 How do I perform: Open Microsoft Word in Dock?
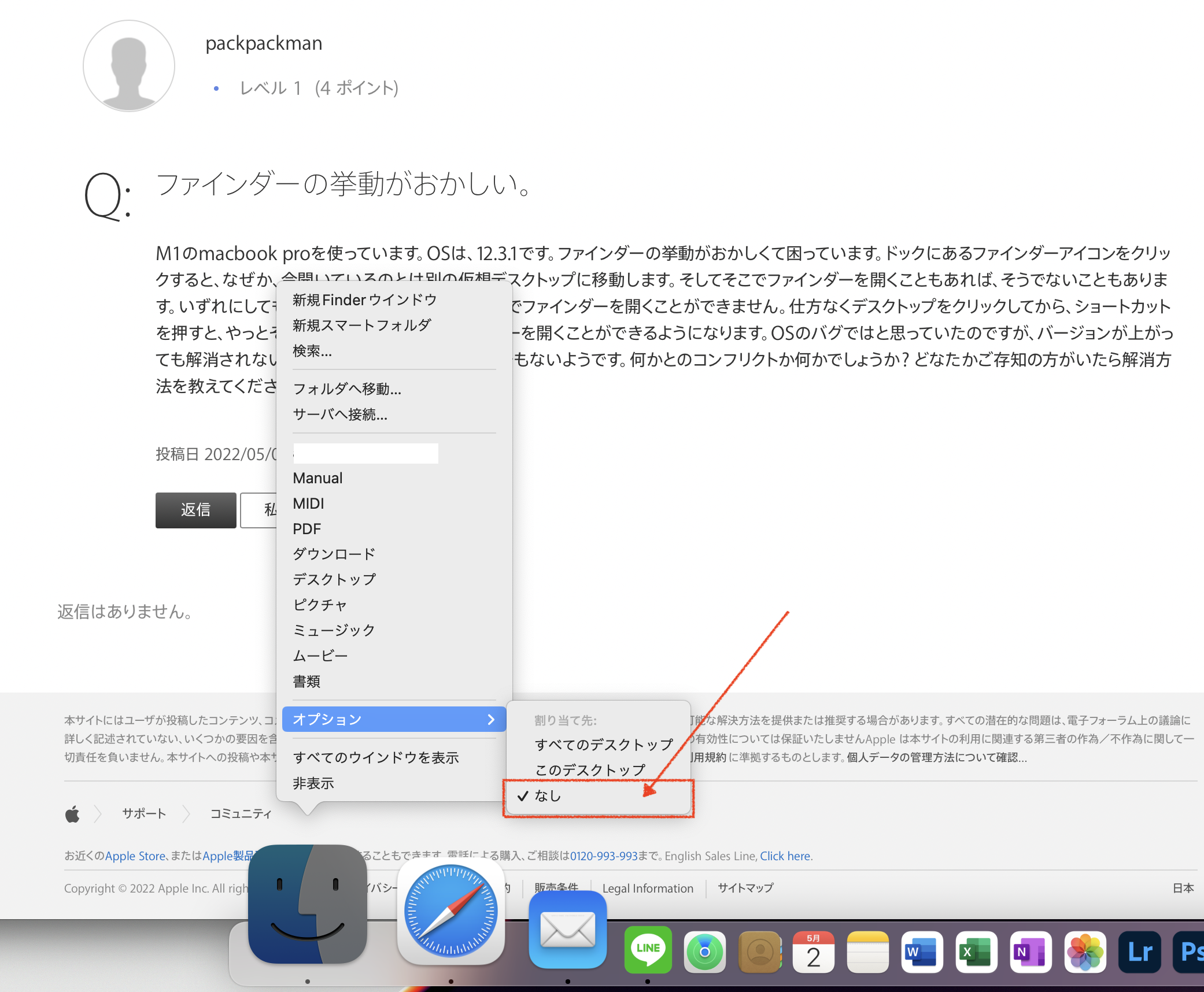coord(921,952)
